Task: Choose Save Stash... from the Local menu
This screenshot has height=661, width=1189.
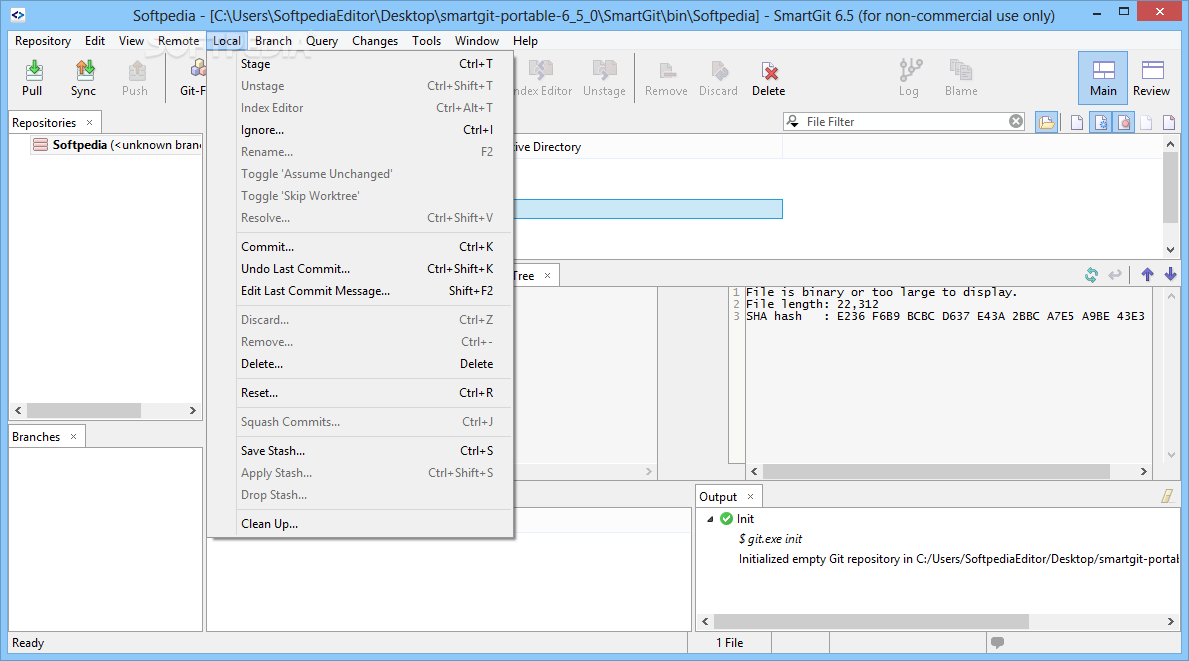Action: point(361,450)
